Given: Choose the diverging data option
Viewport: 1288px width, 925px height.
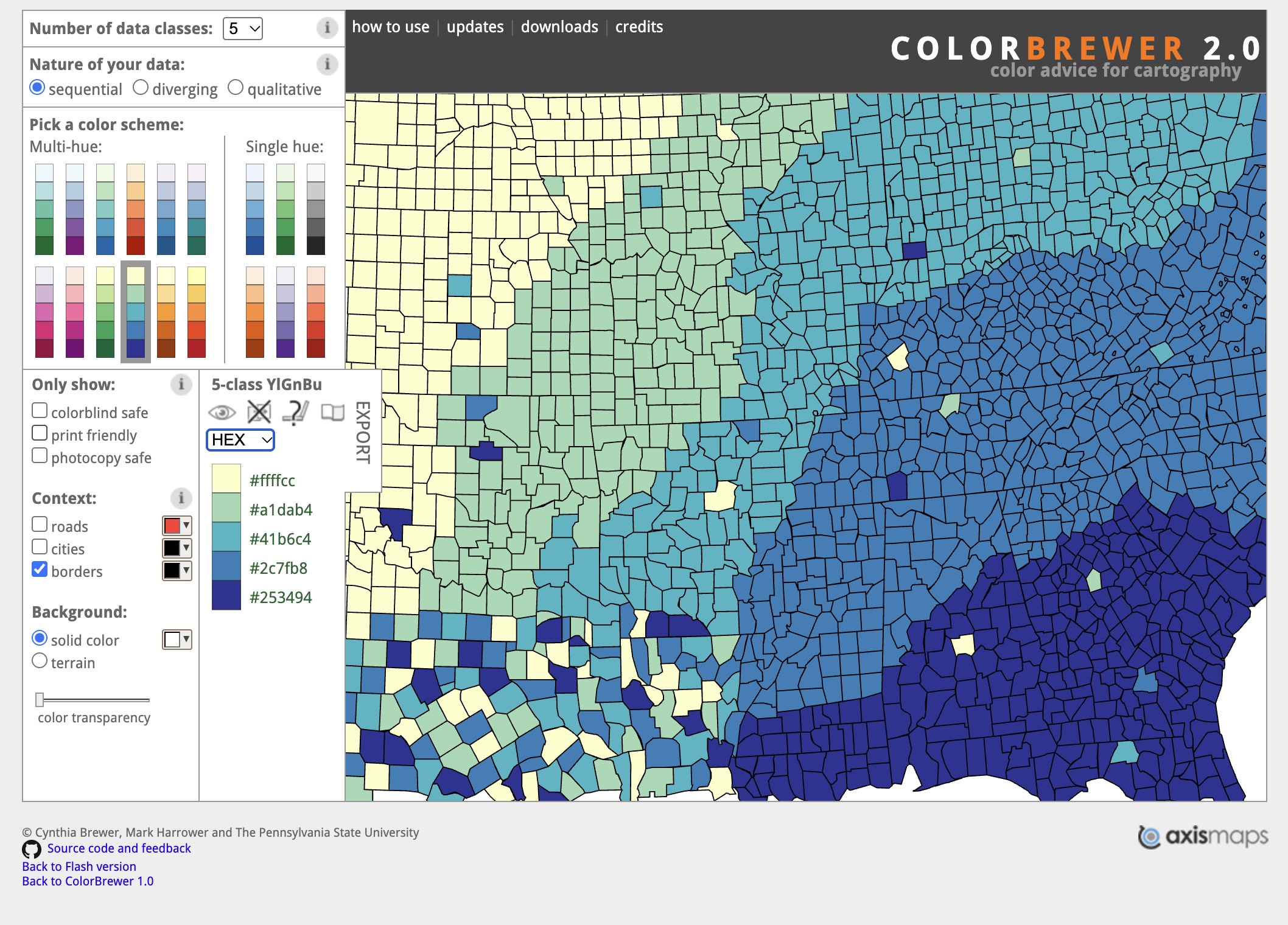Looking at the screenshot, I should click(x=141, y=88).
